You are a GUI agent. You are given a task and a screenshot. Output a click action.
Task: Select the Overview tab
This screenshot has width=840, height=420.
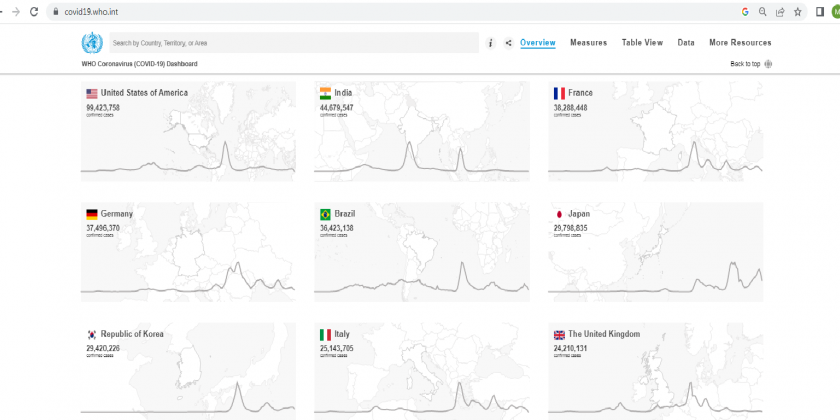pyautogui.click(x=538, y=43)
